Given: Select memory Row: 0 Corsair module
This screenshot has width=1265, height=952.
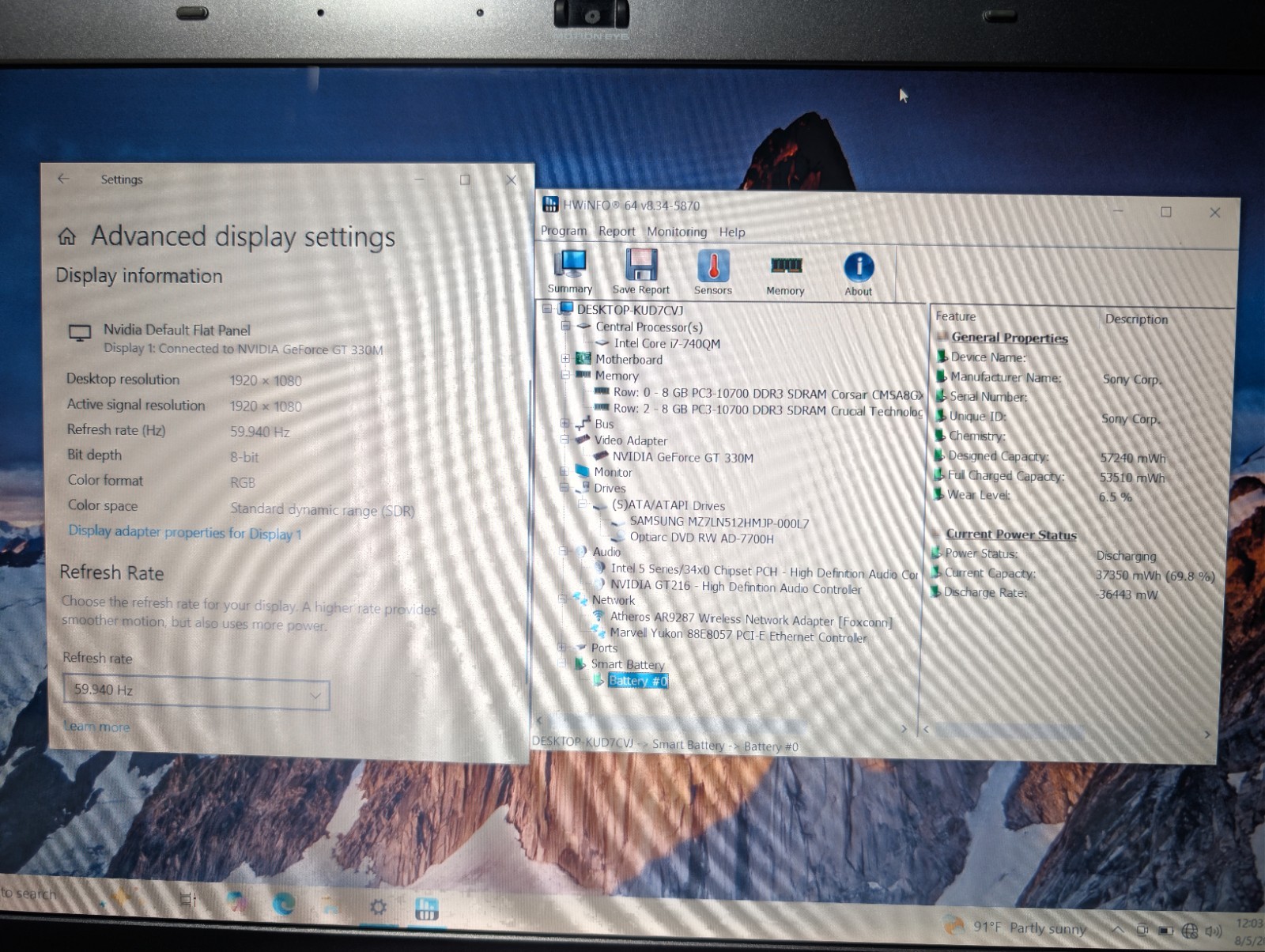Looking at the screenshot, I should pos(768,394).
